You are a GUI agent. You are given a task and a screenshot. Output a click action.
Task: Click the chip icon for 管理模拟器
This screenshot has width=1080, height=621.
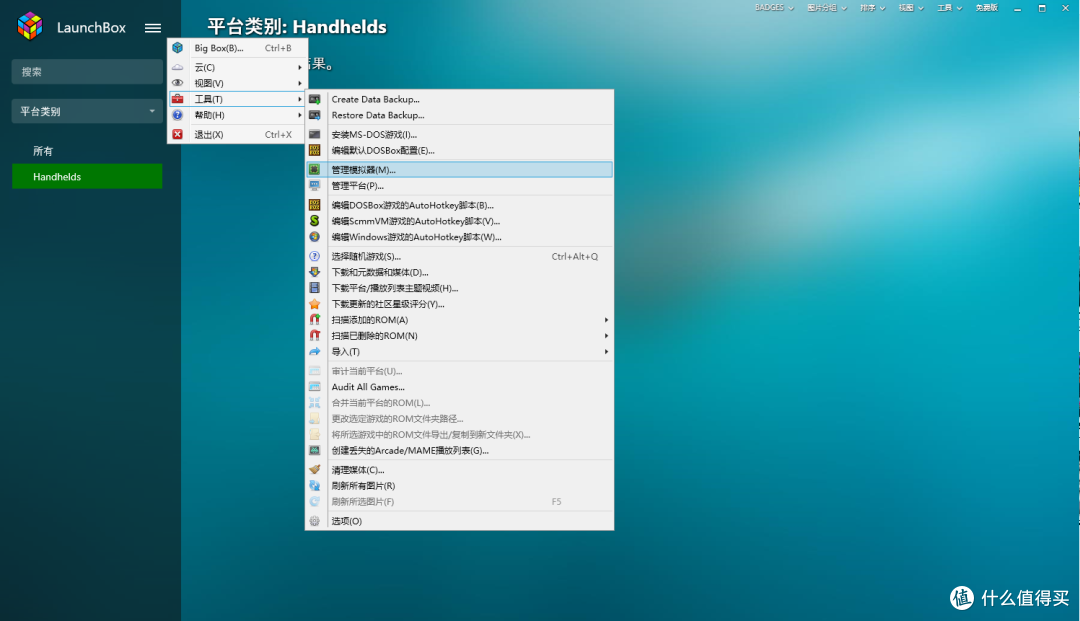[315, 169]
